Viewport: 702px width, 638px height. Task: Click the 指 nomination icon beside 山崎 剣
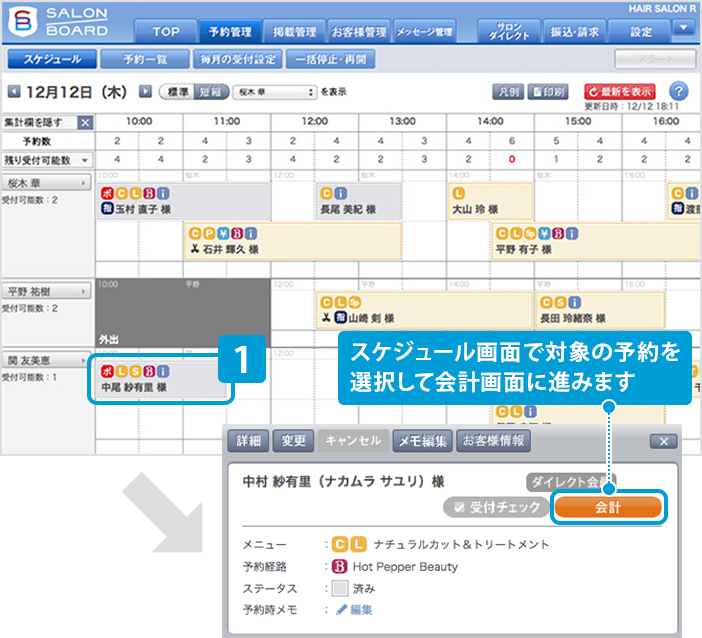tap(341, 318)
